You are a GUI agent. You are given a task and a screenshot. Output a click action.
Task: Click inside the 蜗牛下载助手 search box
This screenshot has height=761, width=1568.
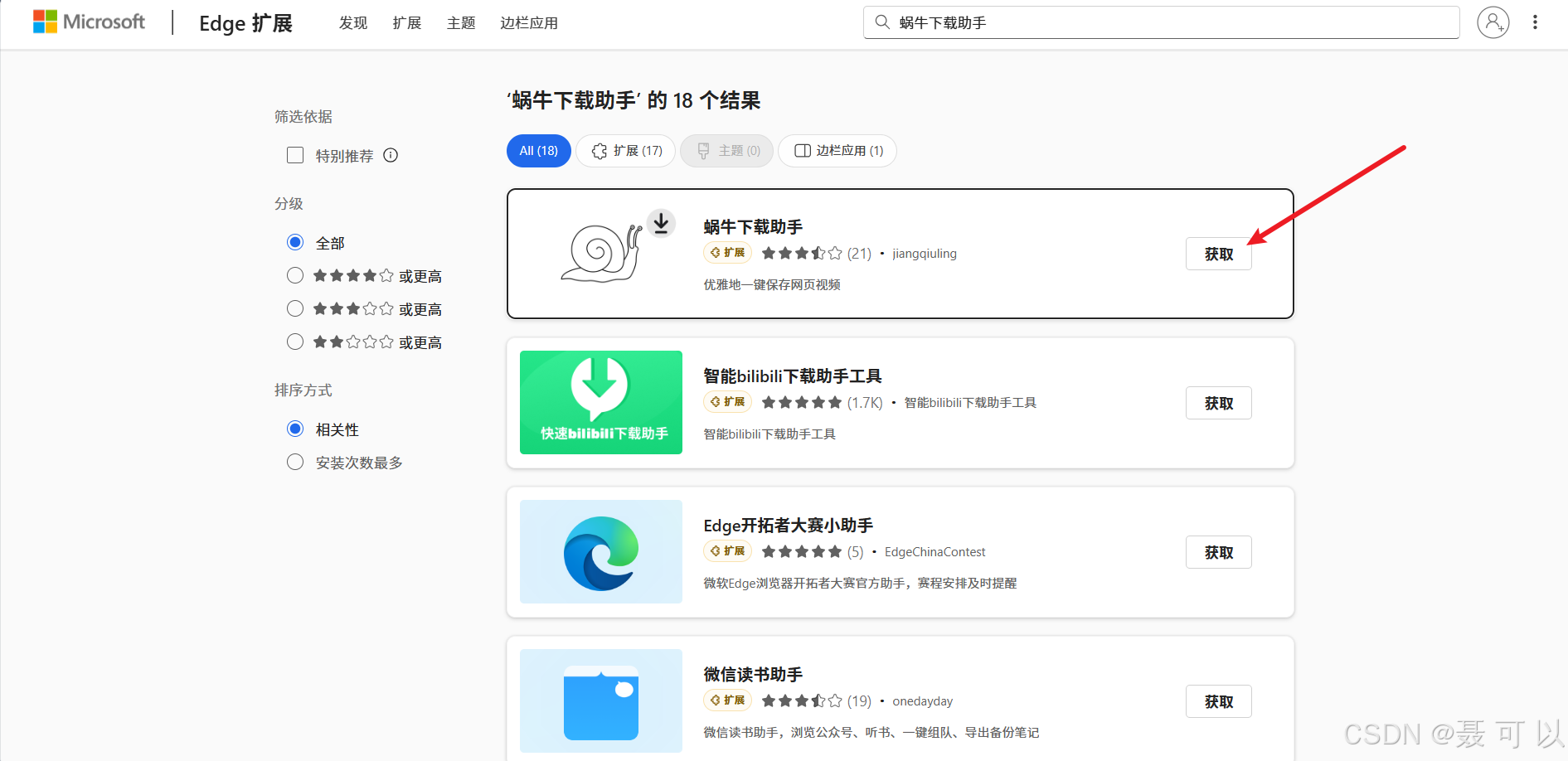[1161, 22]
